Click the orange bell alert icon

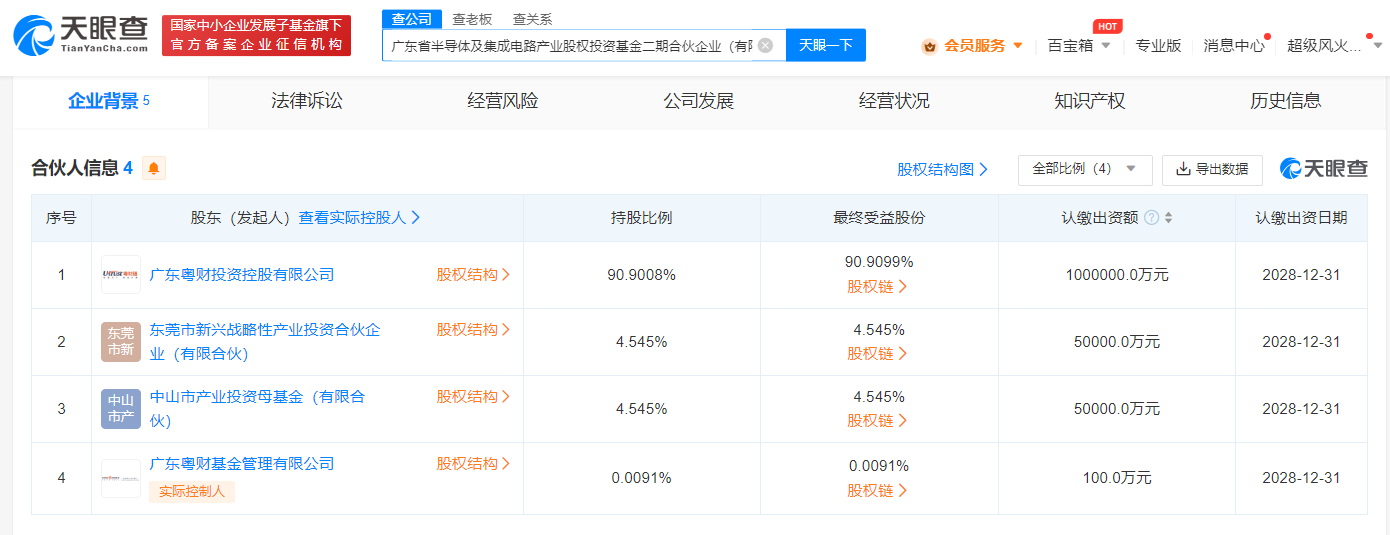(x=153, y=169)
